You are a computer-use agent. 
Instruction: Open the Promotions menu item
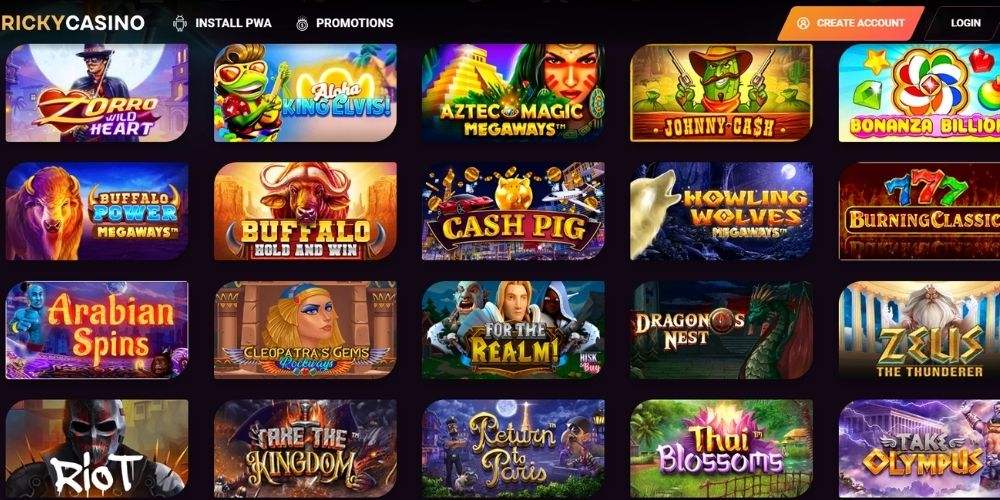tap(355, 23)
